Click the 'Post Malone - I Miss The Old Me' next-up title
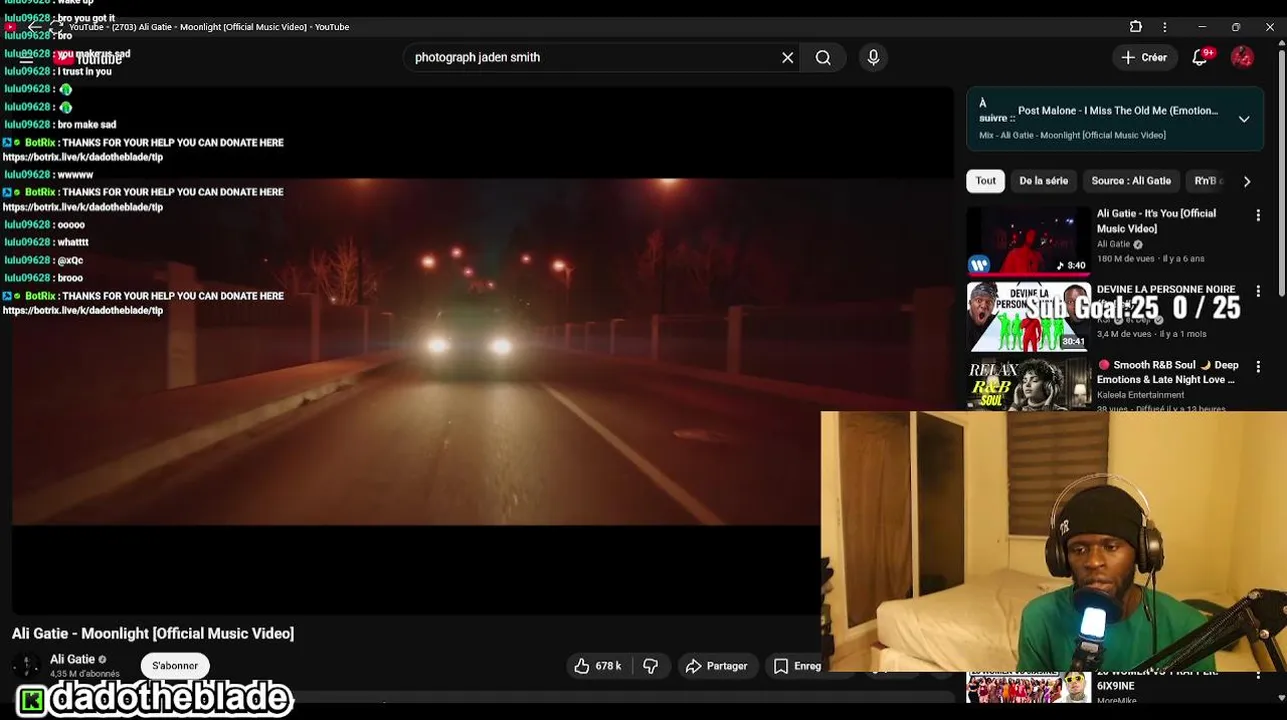The height and width of the screenshot is (720, 1287). (1118, 111)
